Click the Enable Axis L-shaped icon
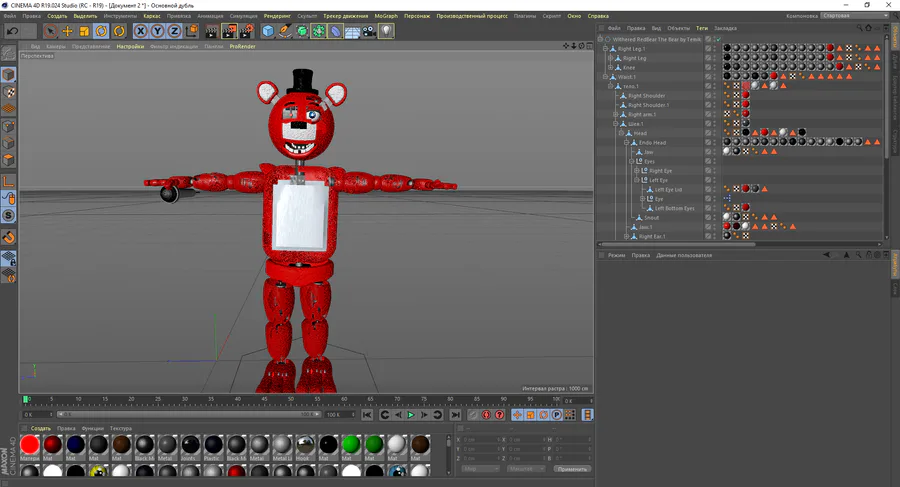Viewport: 900px width, 487px height. (9, 181)
